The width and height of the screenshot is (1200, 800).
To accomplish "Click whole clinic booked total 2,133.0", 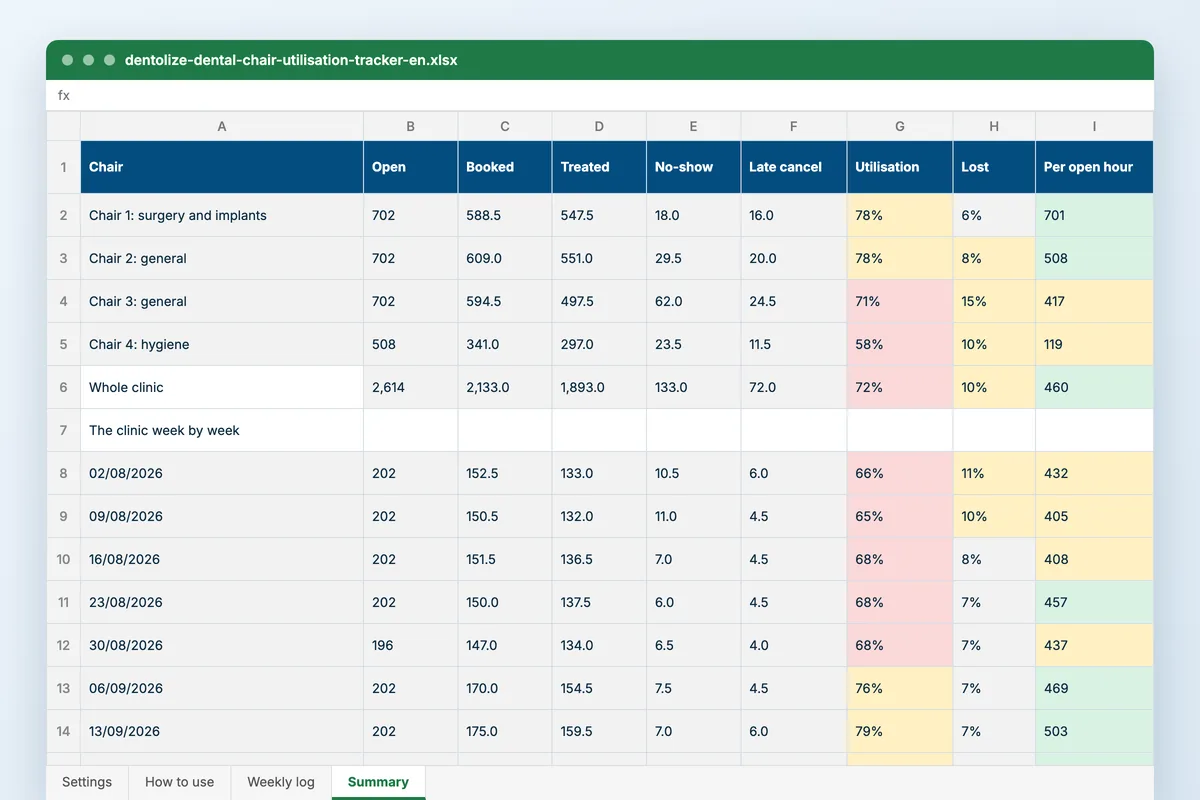I will click(x=505, y=387).
